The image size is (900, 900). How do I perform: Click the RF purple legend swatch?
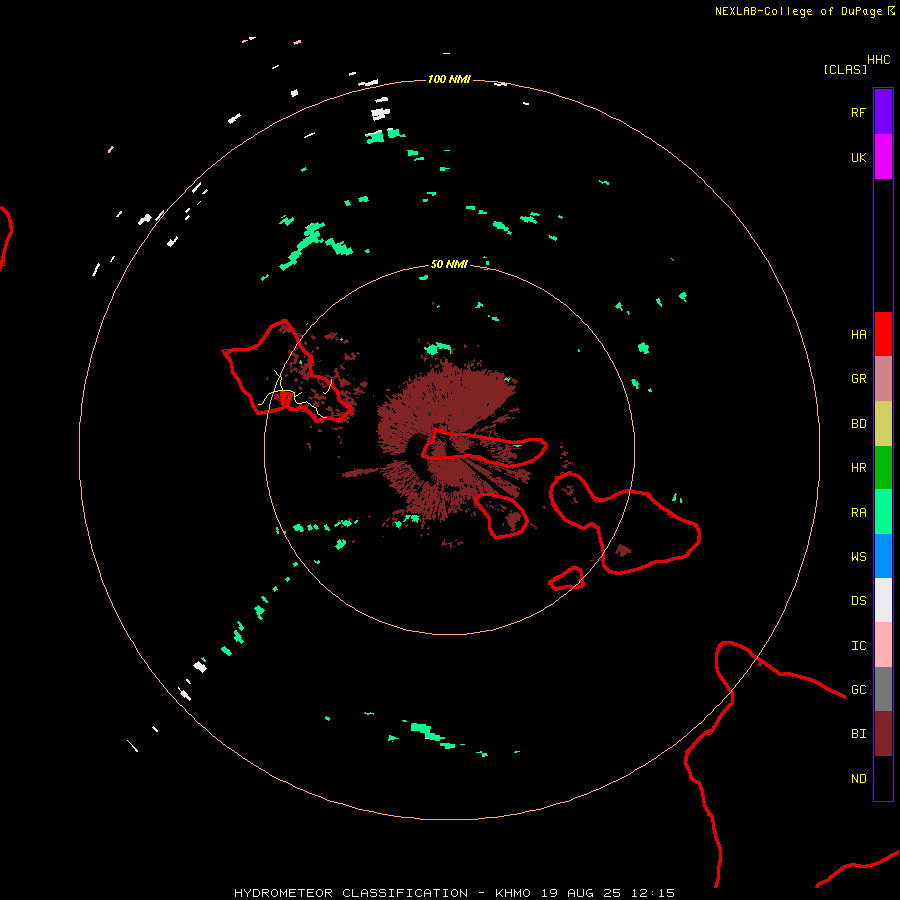pos(883,112)
